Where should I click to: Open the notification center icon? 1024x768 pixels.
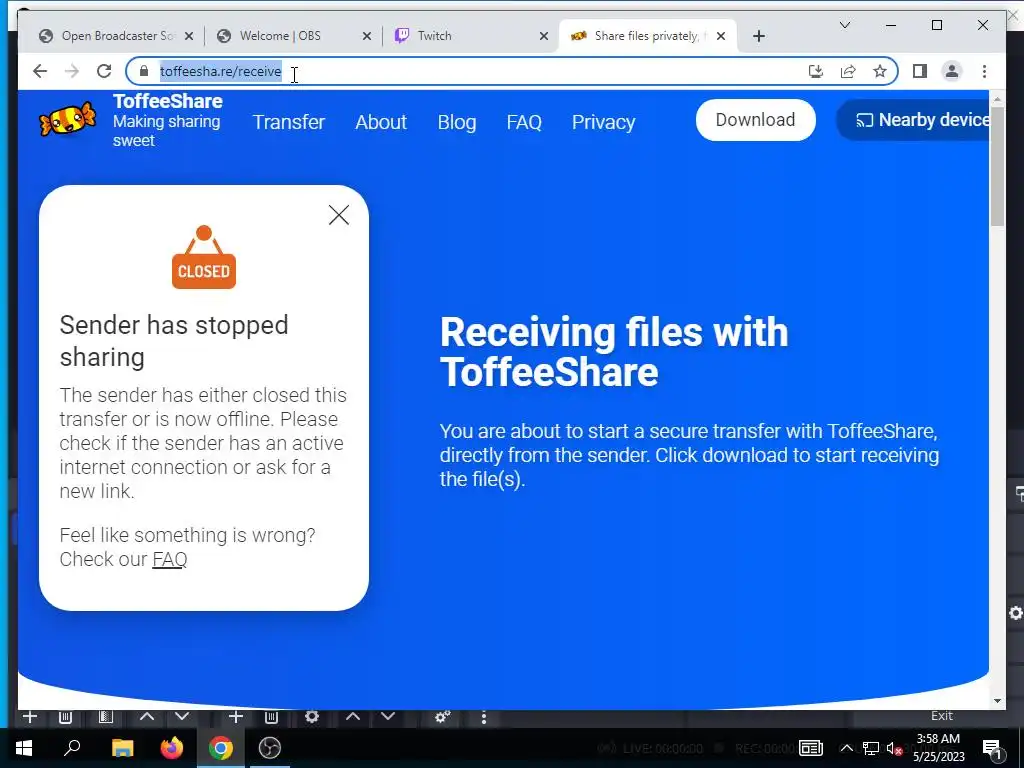992,748
